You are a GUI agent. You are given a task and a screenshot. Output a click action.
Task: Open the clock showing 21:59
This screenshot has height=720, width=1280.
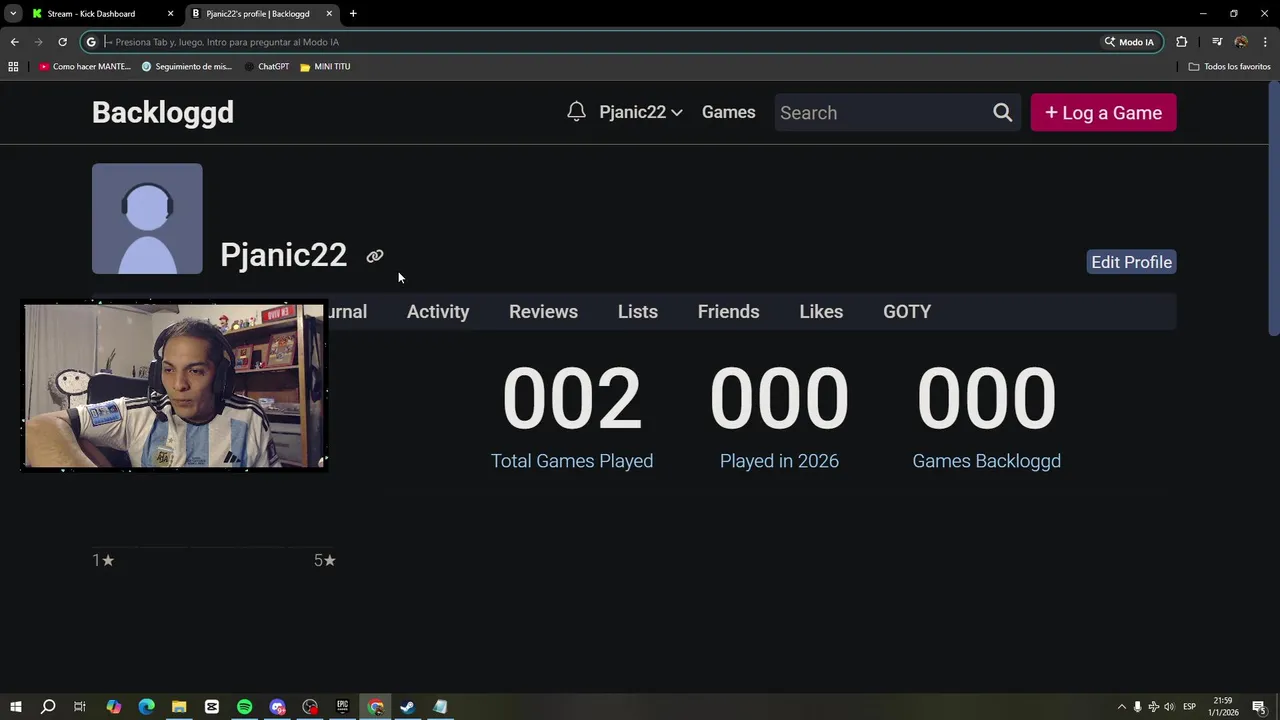pos(1223,707)
